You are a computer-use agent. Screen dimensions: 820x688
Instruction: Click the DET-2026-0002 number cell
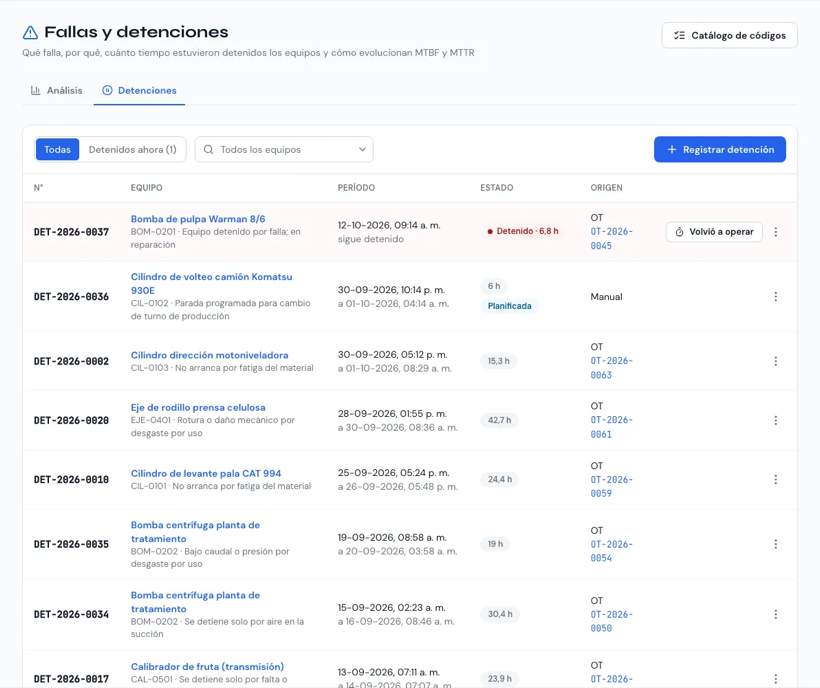click(71, 361)
